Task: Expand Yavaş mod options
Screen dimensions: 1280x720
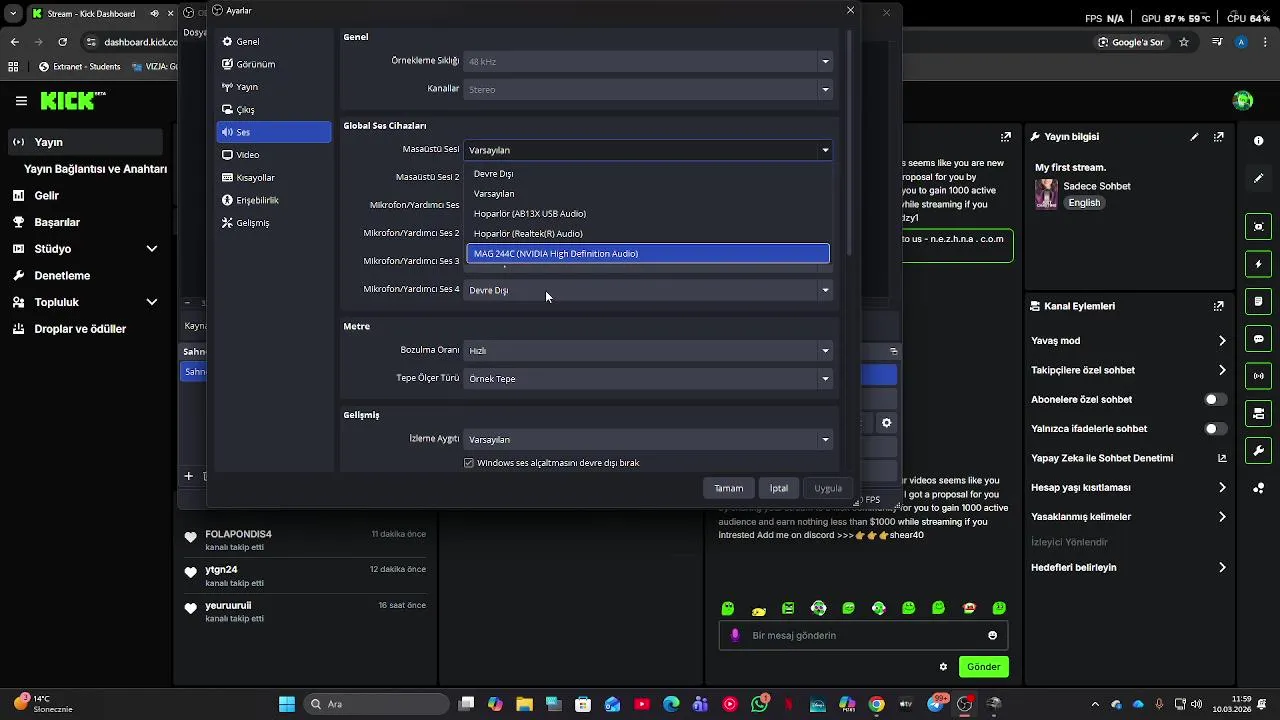Action: point(1222,341)
